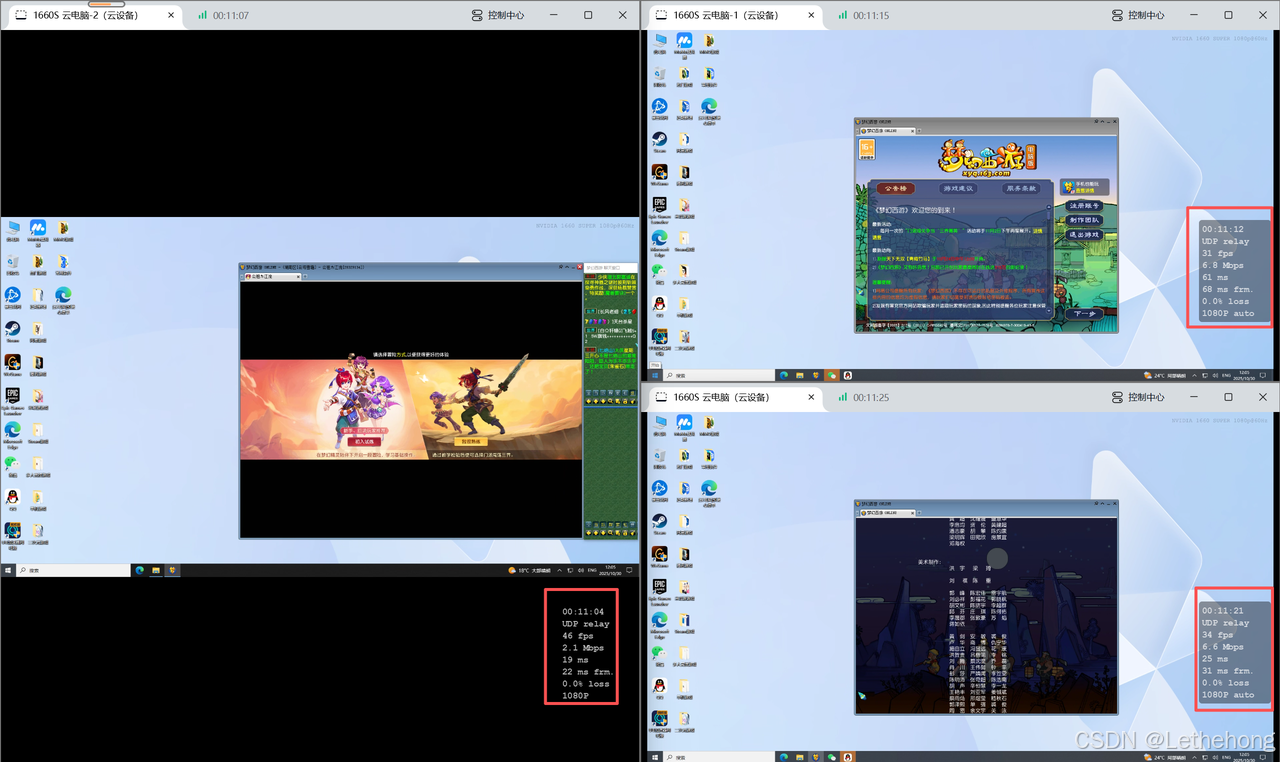Image resolution: width=1280 pixels, height=762 pixels.
Task: Click the search box in 云电脑-1 taskbar
Action: coord(719,375)
